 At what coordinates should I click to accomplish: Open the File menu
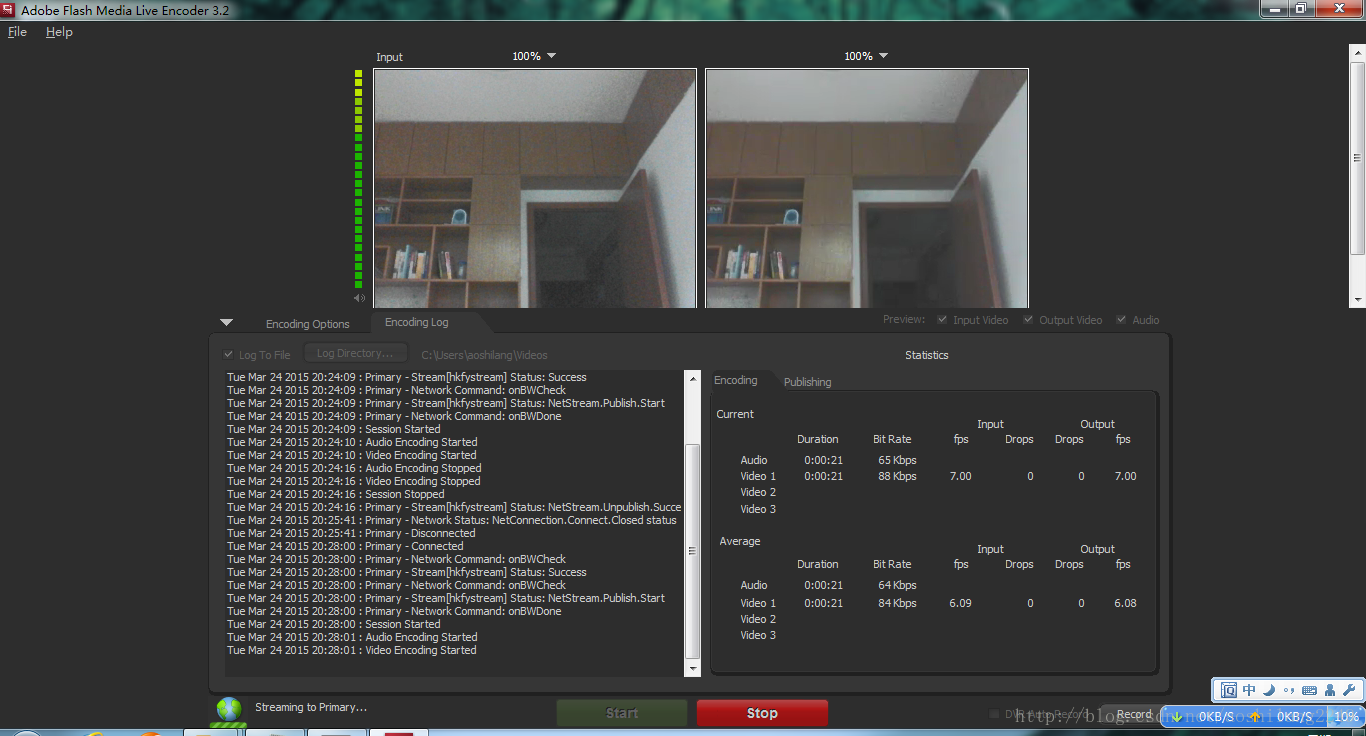tap(17, 32)
